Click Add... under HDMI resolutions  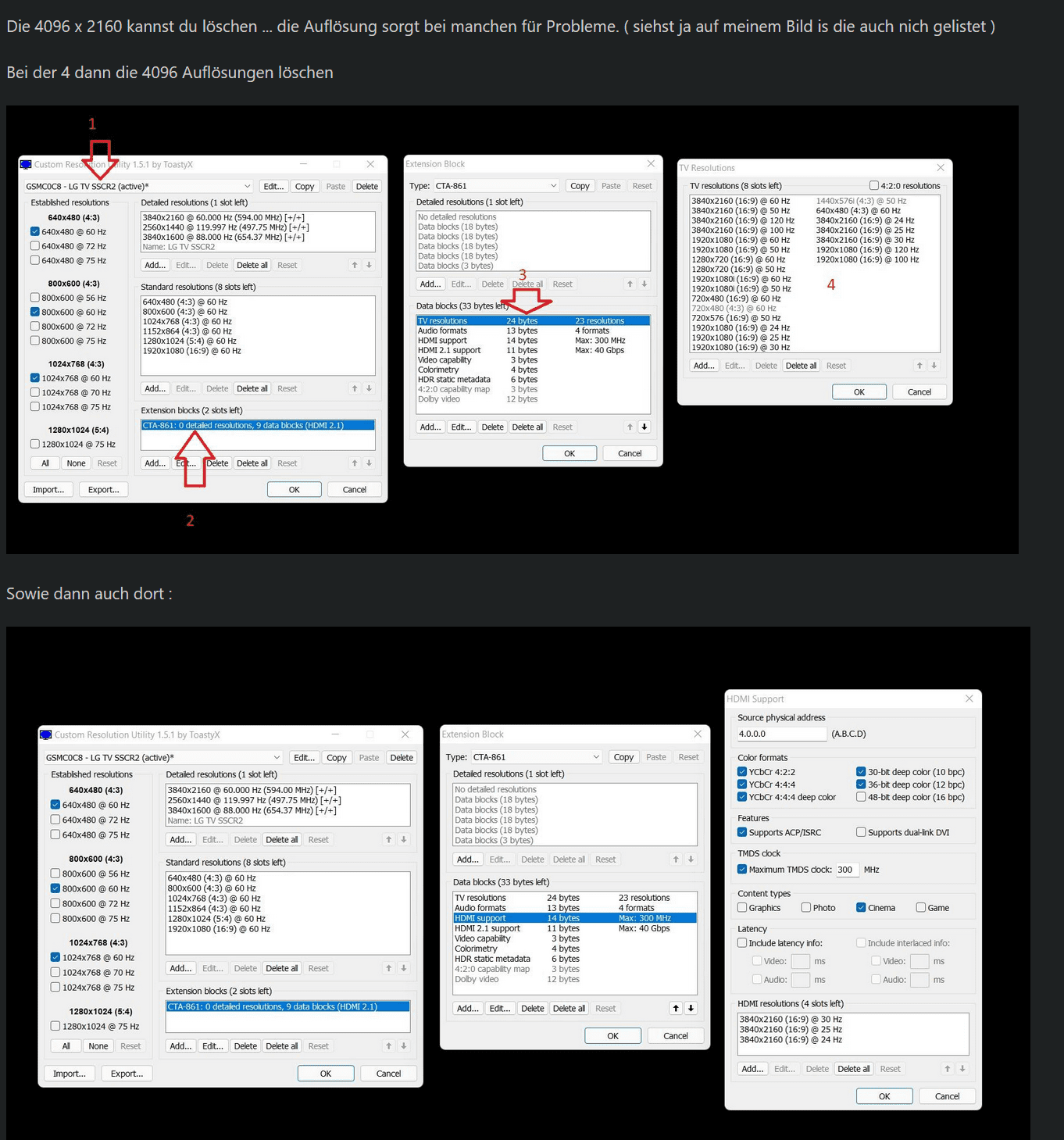point(752,1069)
